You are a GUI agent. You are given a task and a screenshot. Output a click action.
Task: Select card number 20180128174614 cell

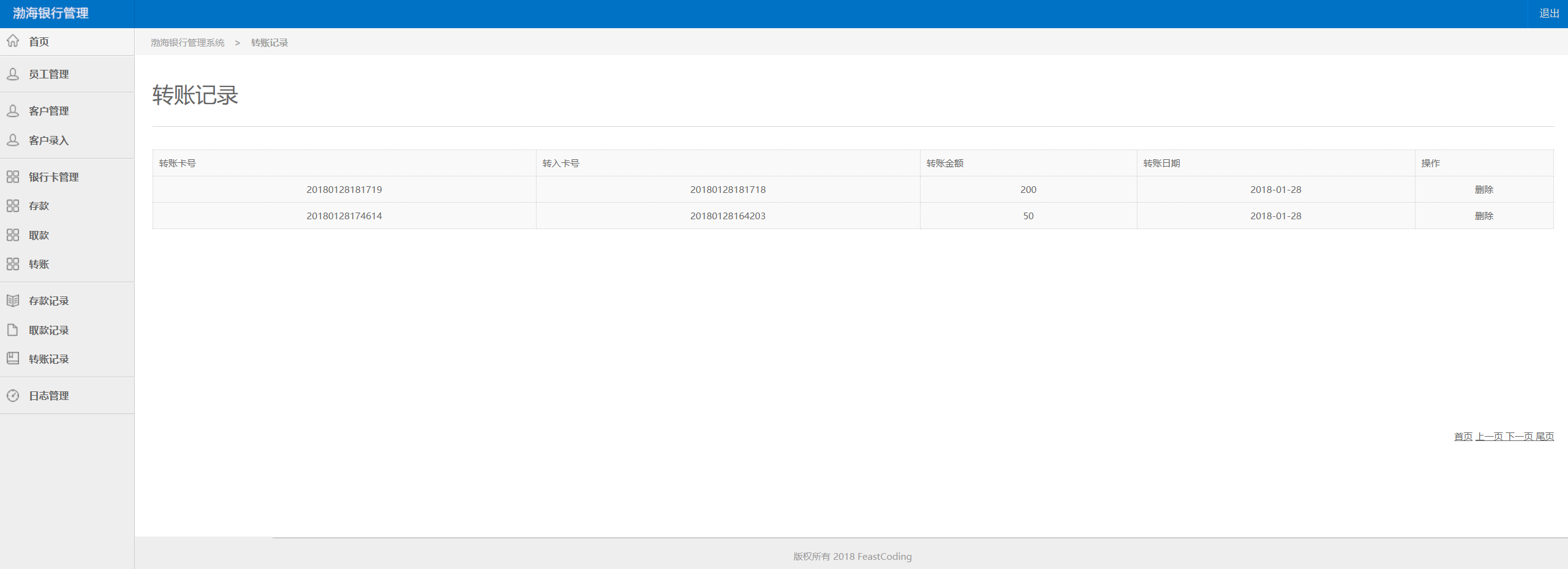point(344,216)
